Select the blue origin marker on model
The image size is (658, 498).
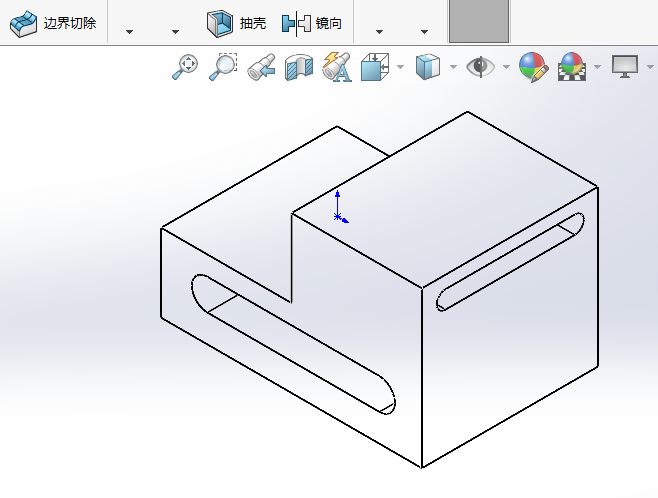339,214
